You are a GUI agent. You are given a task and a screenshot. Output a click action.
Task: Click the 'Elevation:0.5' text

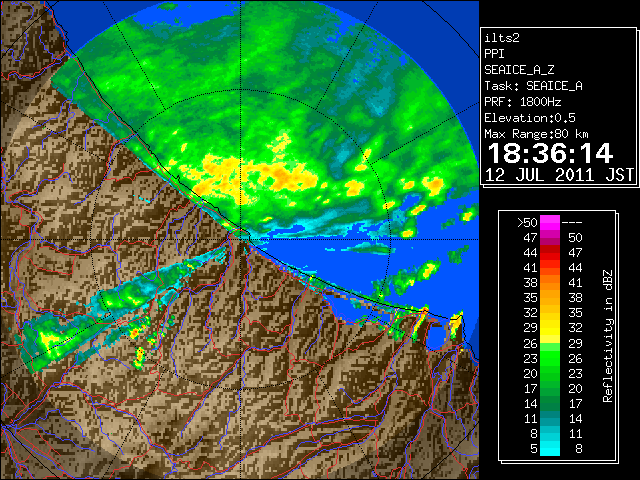530,118
